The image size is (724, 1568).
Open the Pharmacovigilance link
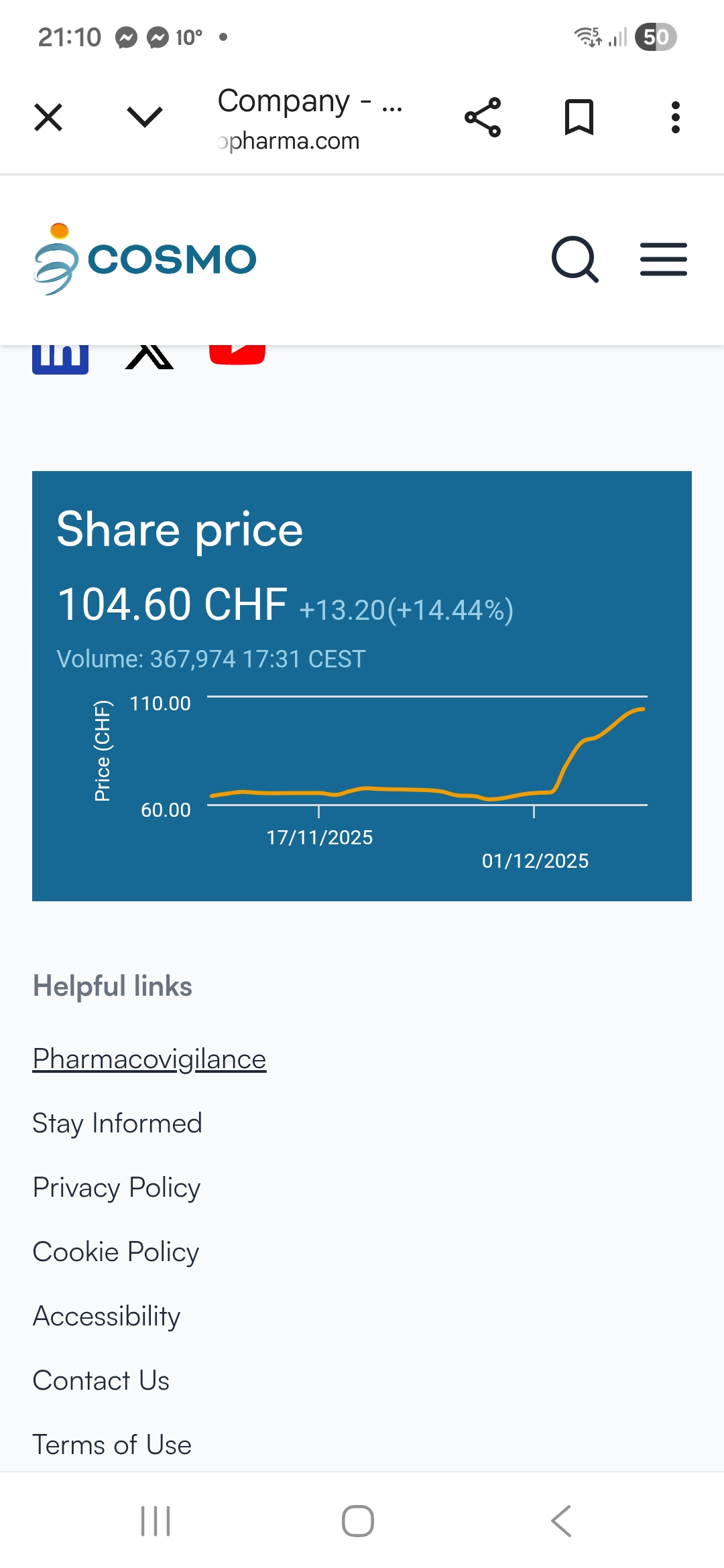(149, 1059)
